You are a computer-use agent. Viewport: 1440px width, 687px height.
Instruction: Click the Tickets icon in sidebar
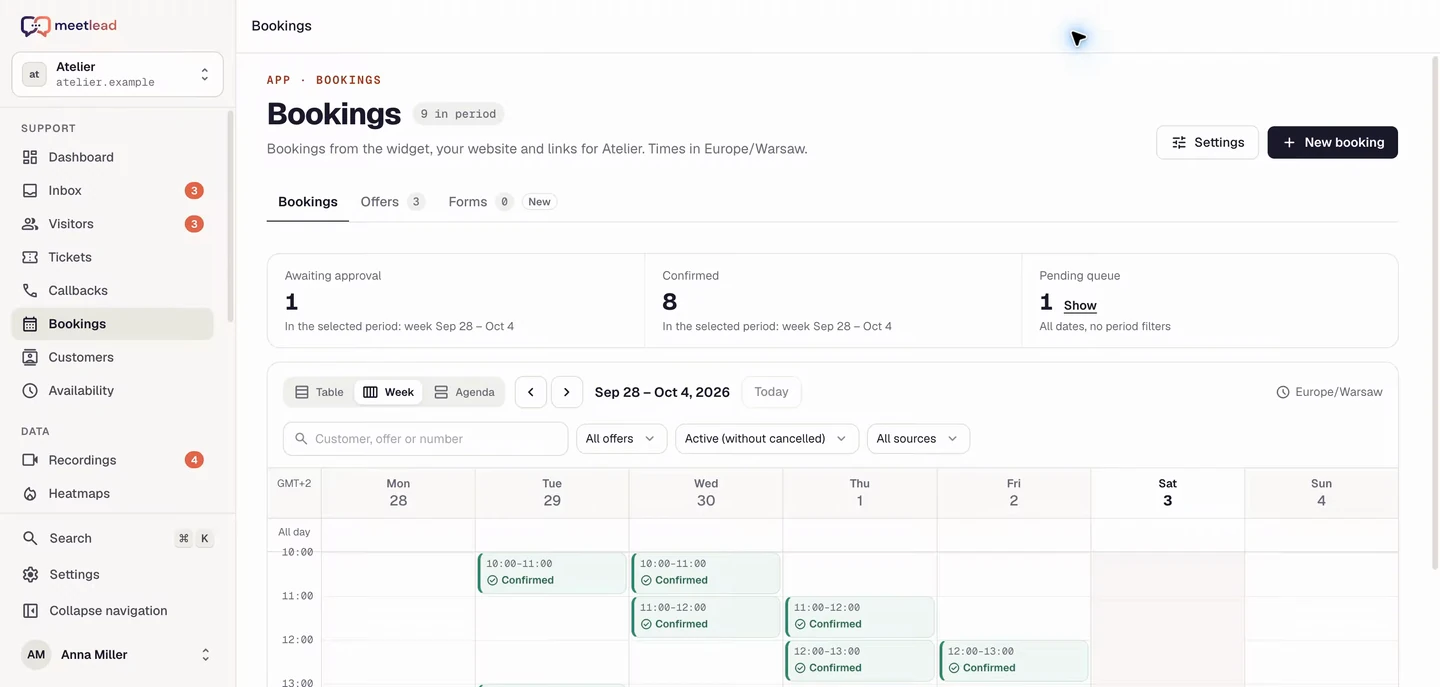point(30,257)
